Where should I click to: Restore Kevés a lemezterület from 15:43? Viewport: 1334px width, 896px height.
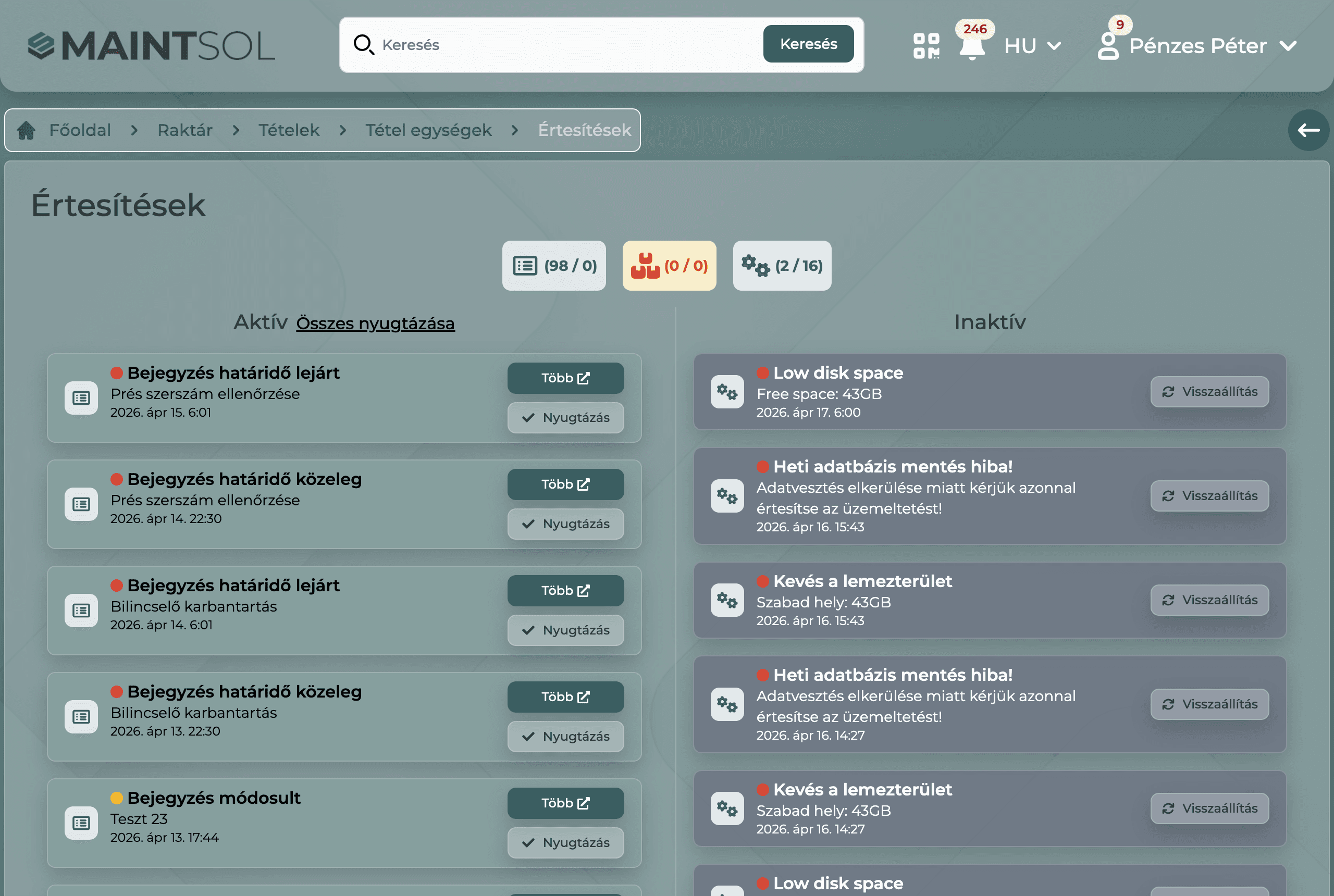tap(1209, 600)
